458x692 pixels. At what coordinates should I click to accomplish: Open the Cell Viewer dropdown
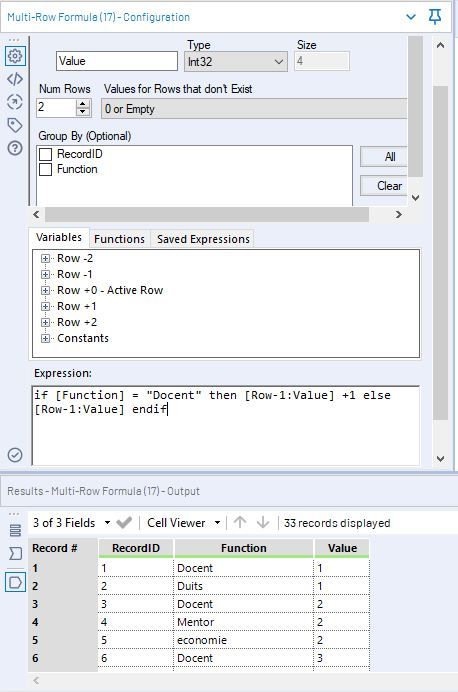click(184, 523)
